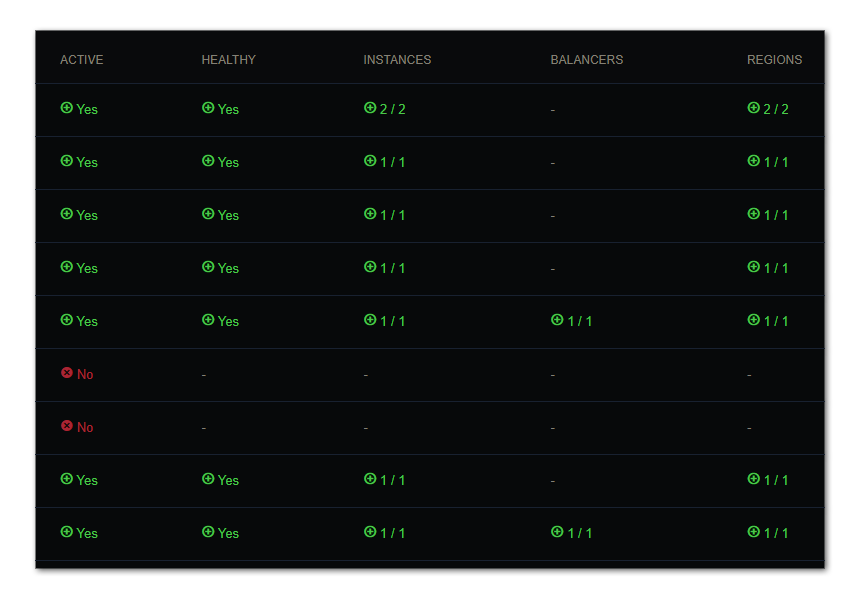
Task: Click the first row's Active green icon
Action: (67, 108)
